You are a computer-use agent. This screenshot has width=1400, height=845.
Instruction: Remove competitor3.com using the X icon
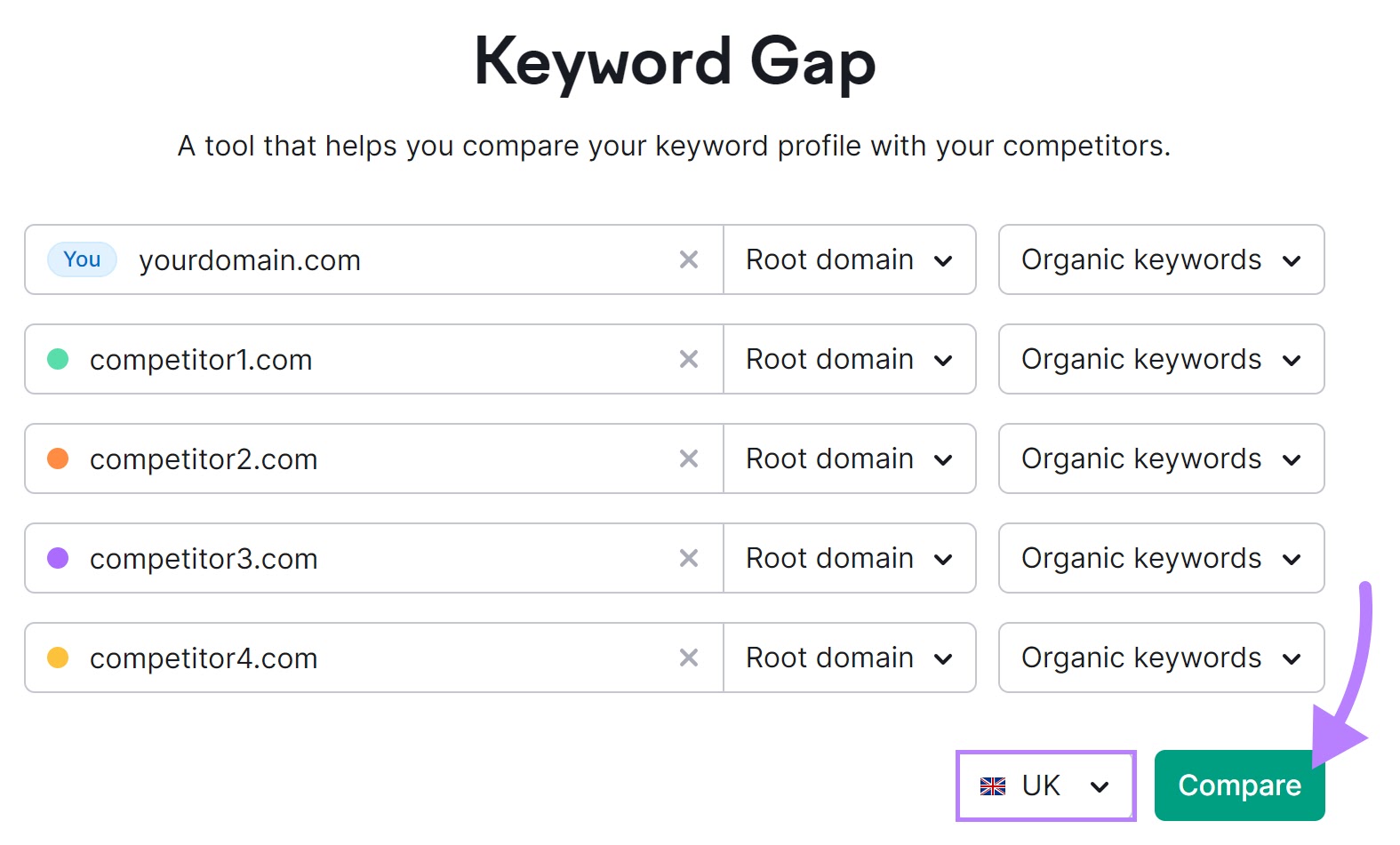[689, 558]
